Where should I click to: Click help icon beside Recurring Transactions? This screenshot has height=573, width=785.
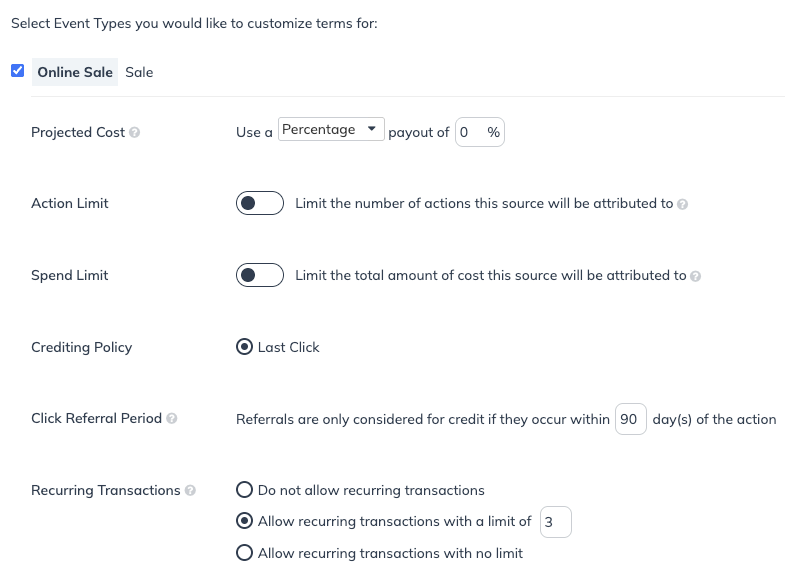[x=191, y=491]
